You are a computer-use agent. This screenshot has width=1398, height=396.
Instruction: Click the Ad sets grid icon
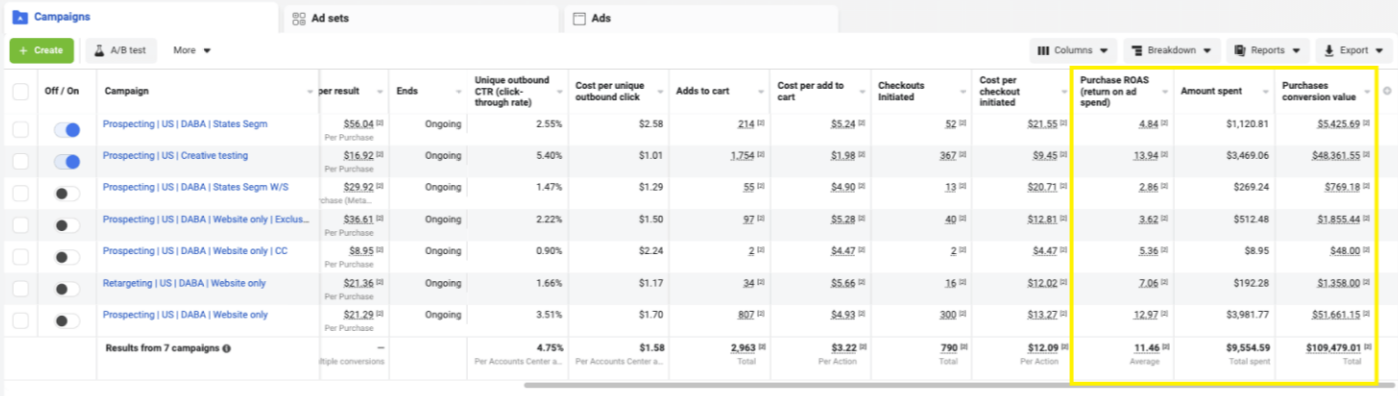click(x=299, y=18)
